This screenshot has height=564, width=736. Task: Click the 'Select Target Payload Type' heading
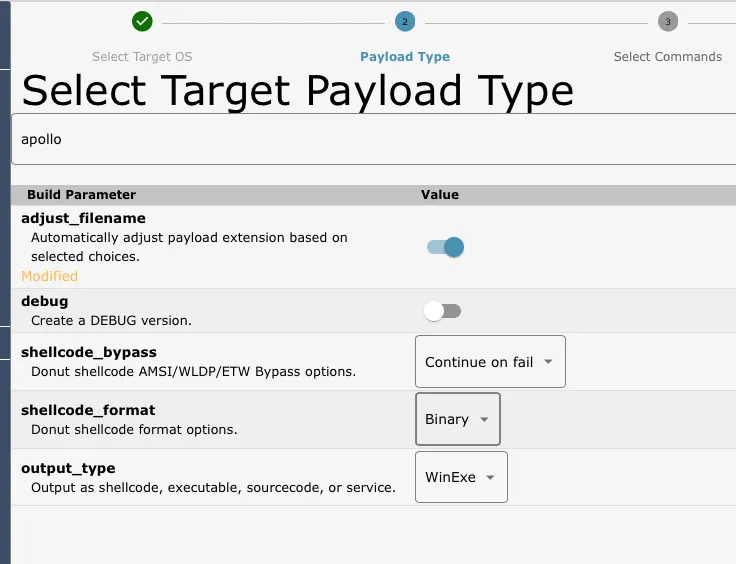pyautogui.click(x=297, y=91)
